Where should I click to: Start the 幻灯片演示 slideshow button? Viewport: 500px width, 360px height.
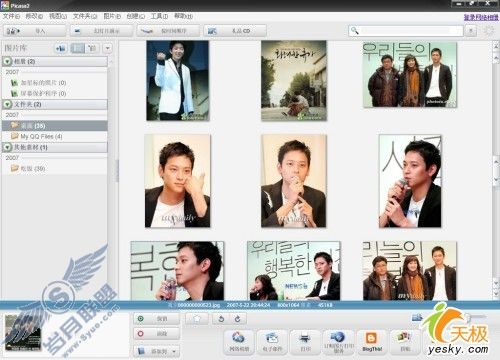(x=101, y=31)
